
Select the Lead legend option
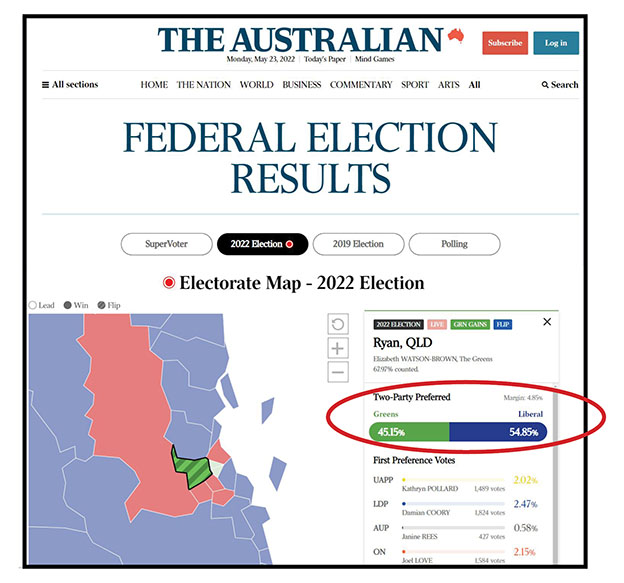click(x=34, y=305)
